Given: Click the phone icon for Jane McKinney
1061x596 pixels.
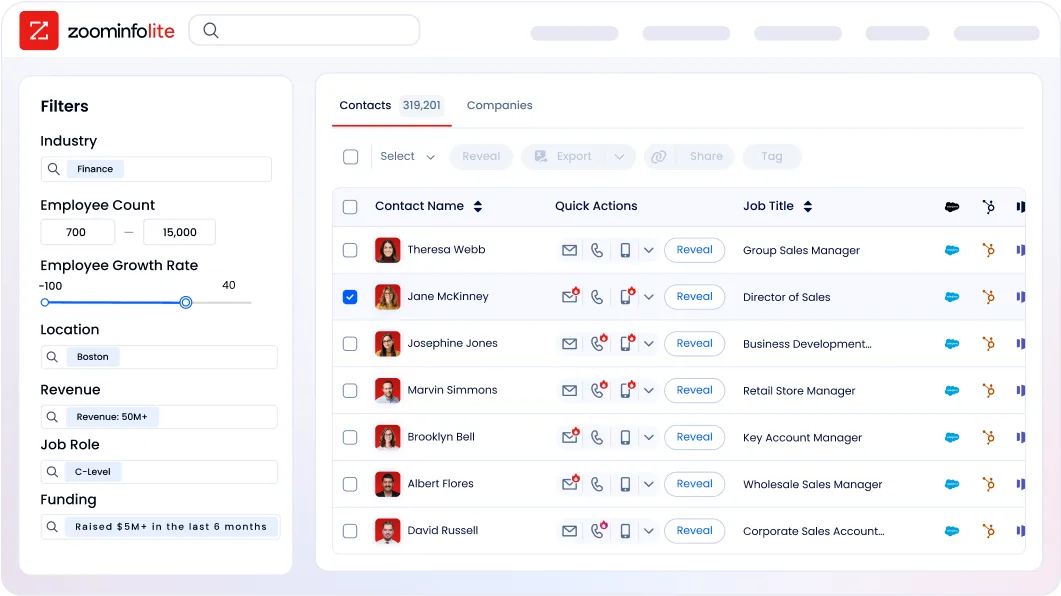Looking at the screenshot, I should point(597,297).
